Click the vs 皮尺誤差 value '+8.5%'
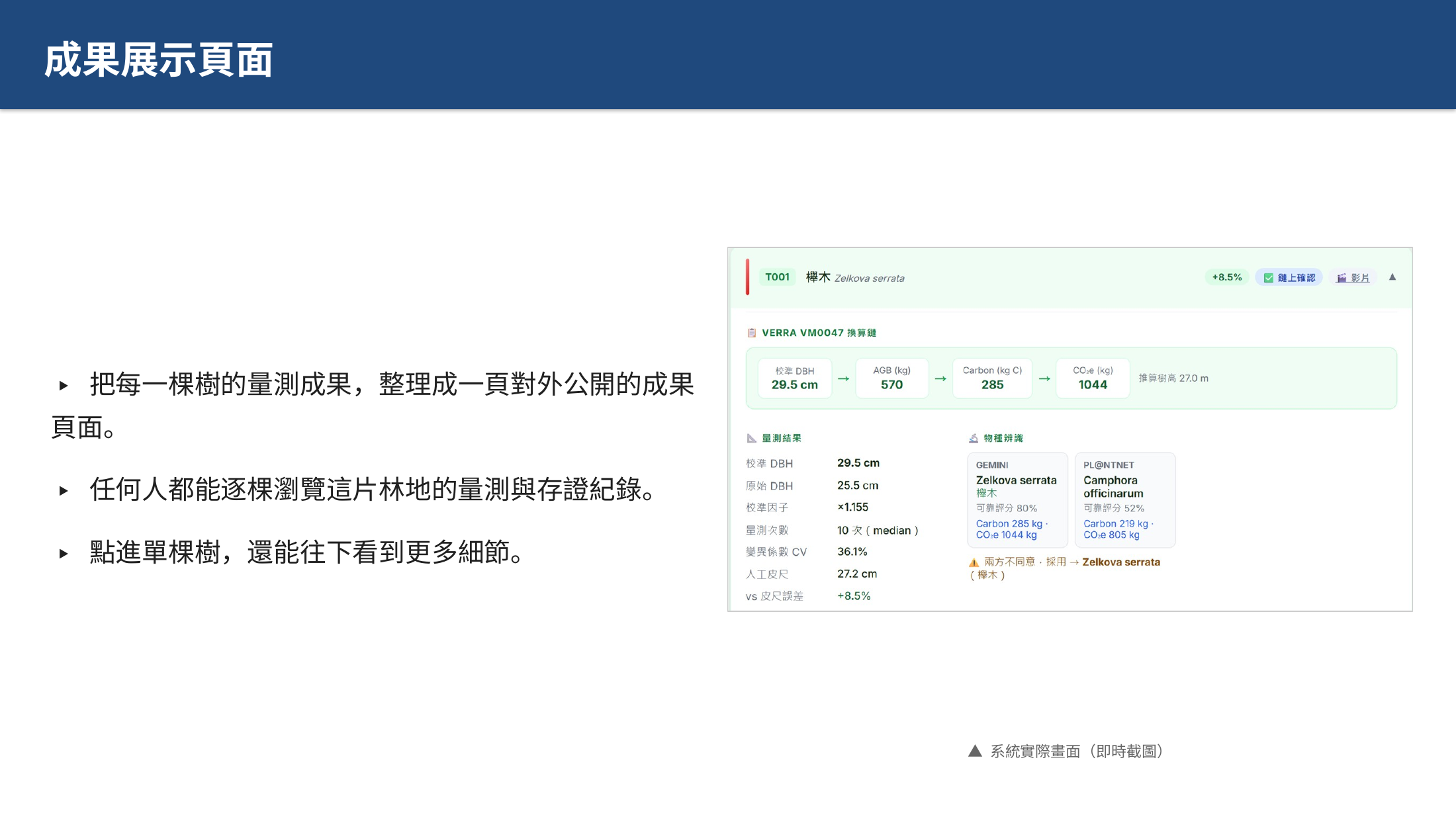 pos(854,596)
